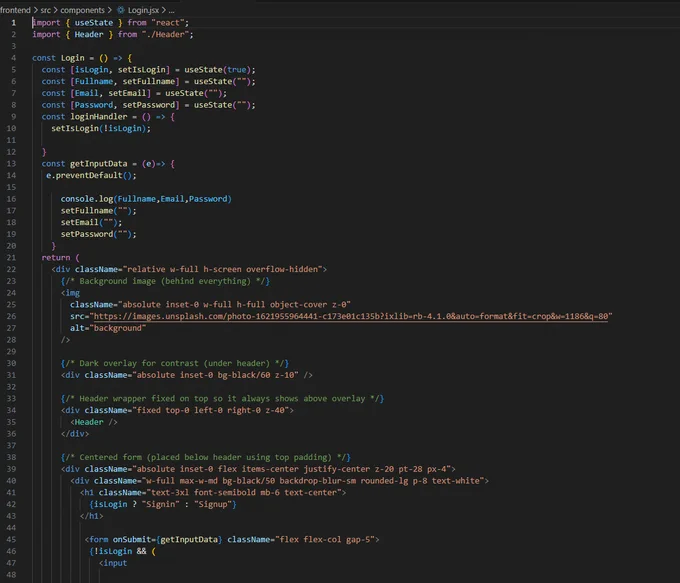680x583 pixels.
Task: Click the class string containing 'backdrop-blur-sm rounded-lg'
Action: point(313,481)
